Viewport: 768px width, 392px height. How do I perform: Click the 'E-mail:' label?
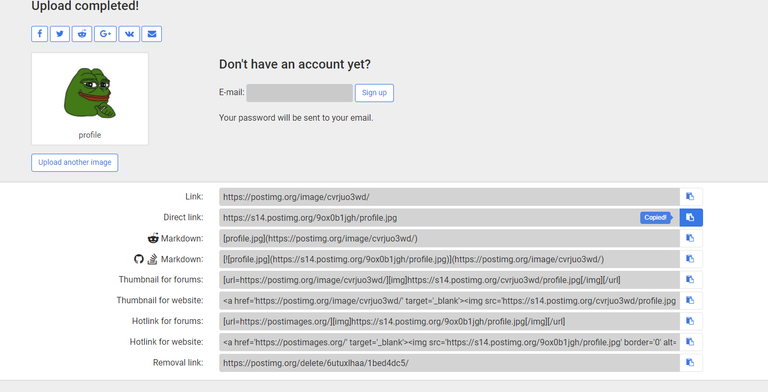pos(232,92)
